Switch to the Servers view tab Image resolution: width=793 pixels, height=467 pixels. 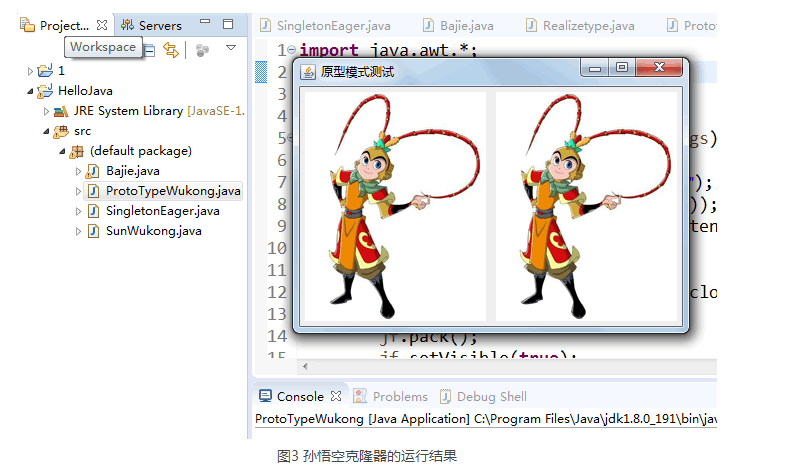pos(151,25)
